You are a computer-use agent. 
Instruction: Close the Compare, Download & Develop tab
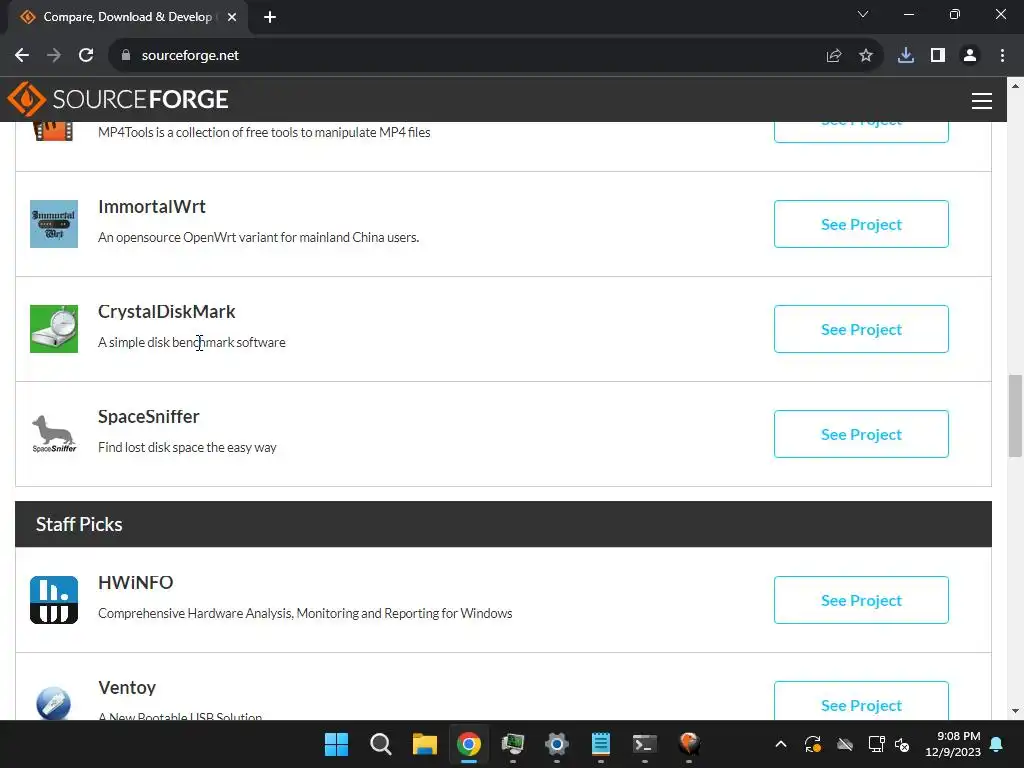click(x=232, y=17)
